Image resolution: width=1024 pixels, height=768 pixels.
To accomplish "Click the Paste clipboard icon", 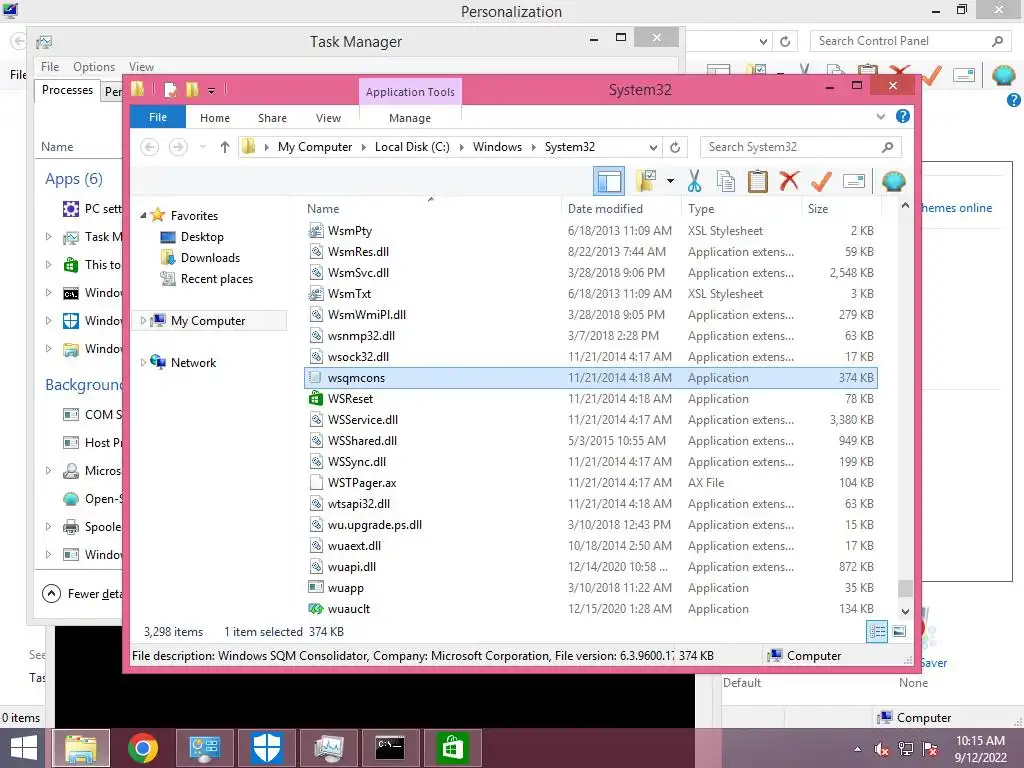I will click(758, 181).
